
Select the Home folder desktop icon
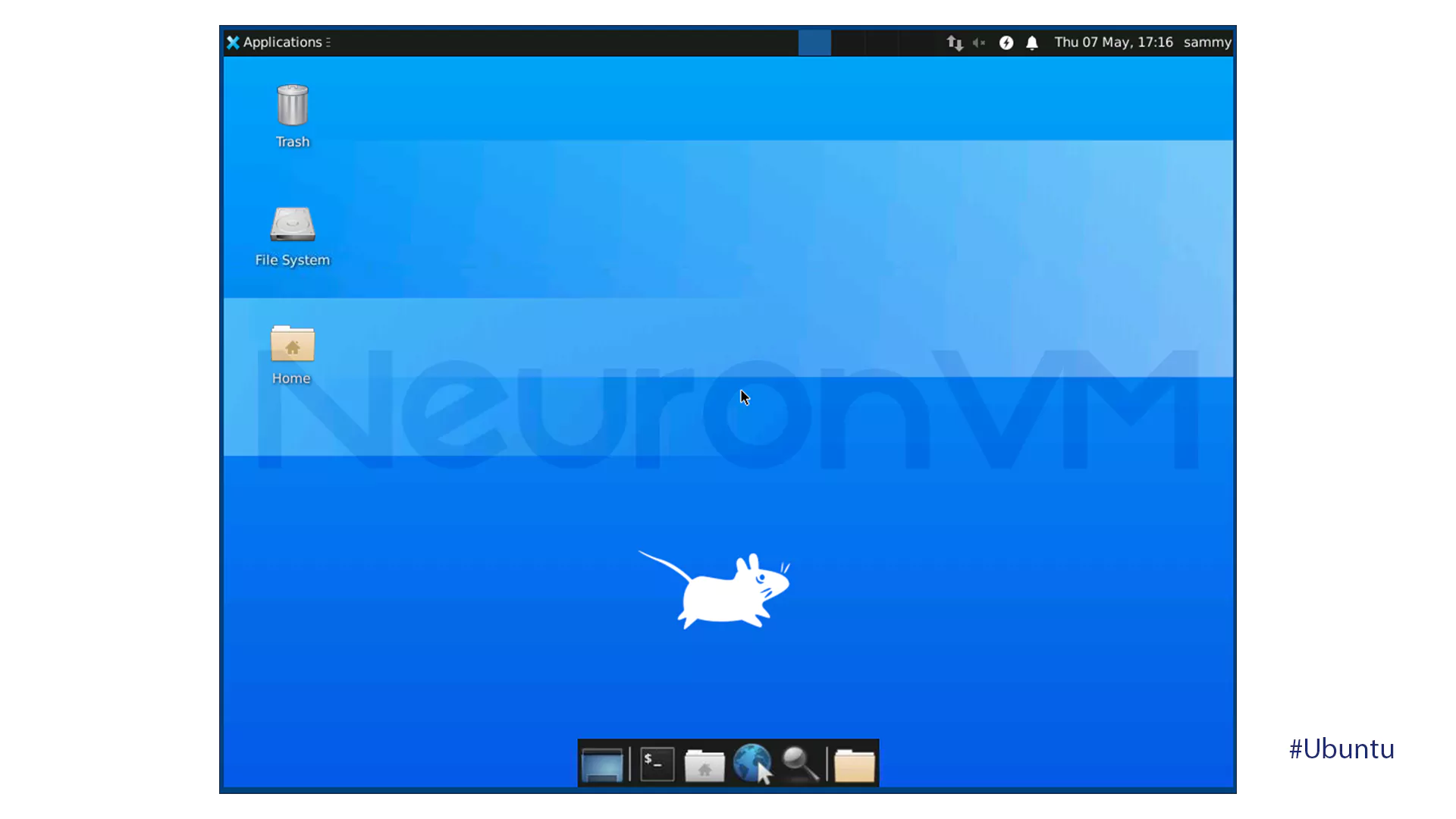point(292,355)
